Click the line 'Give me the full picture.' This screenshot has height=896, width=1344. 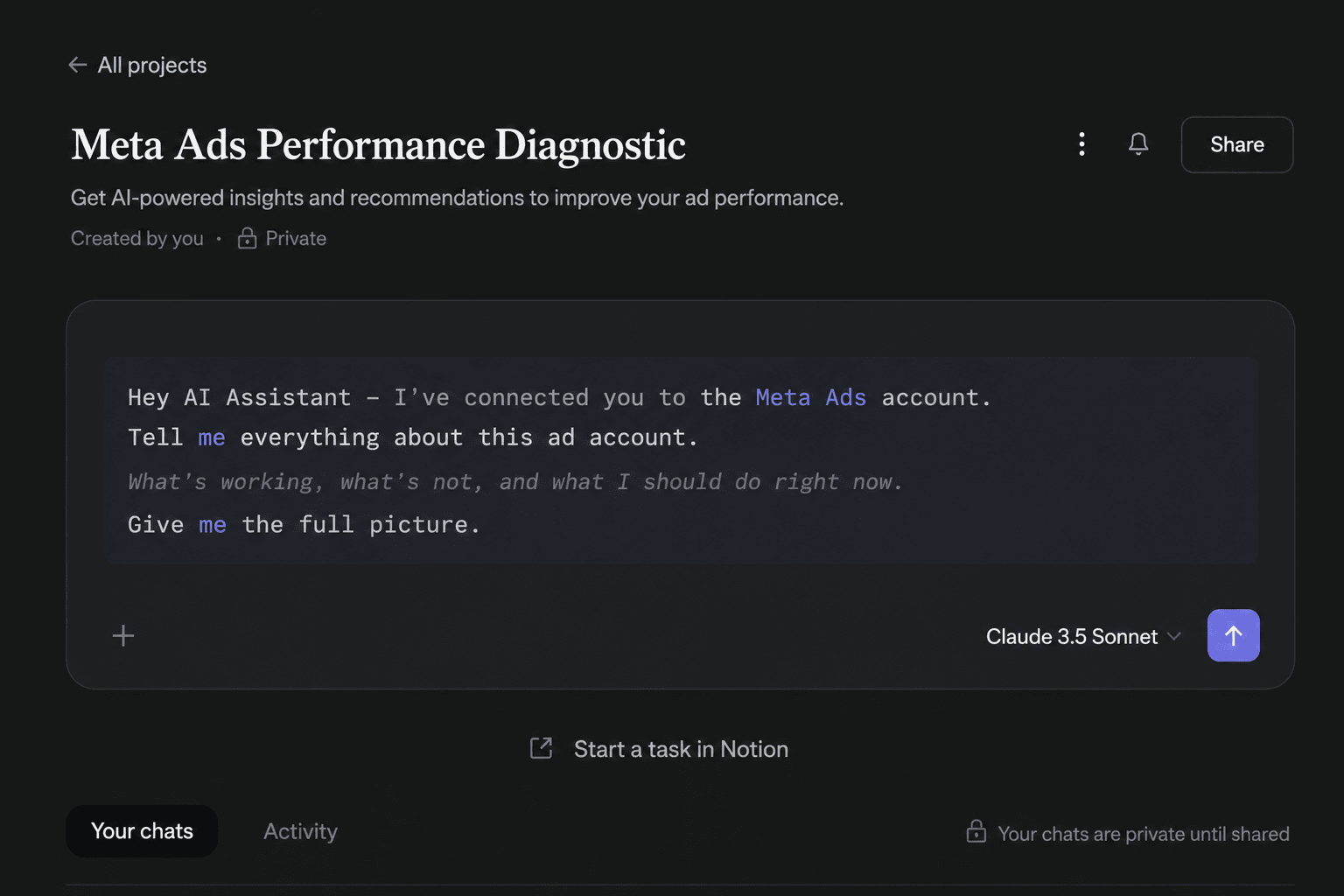tap(304, 524)
